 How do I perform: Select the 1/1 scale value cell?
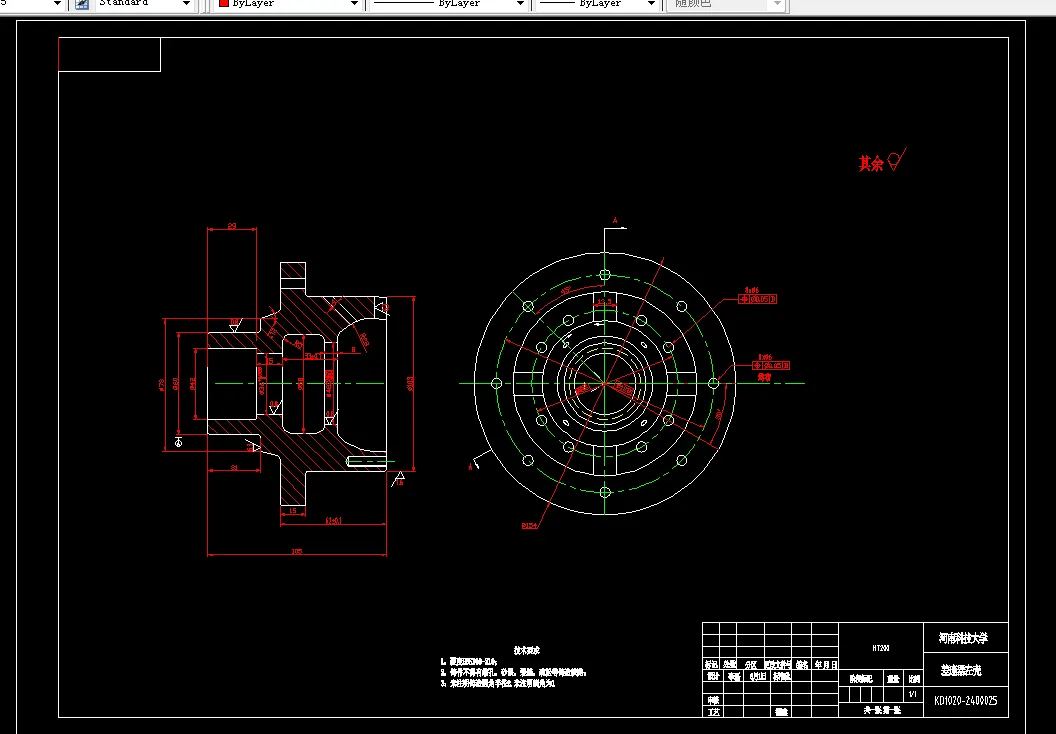(913, 694)
